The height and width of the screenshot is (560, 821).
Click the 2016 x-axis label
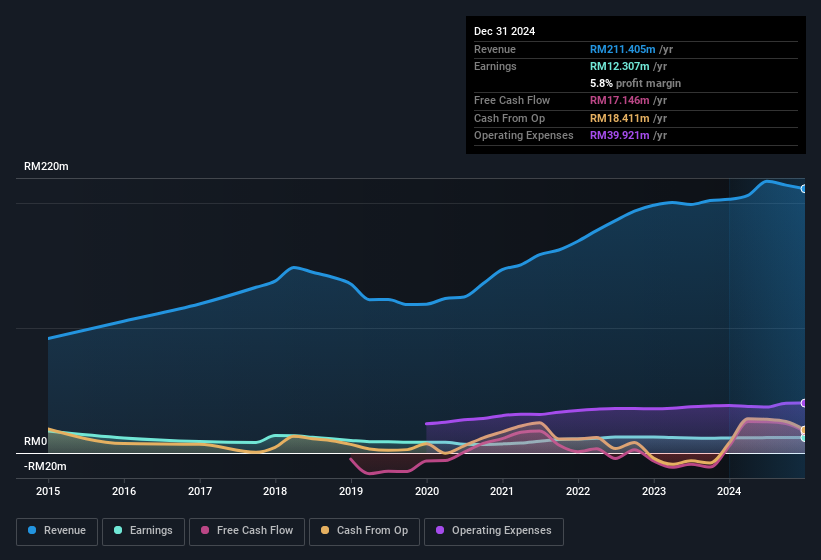124,491
